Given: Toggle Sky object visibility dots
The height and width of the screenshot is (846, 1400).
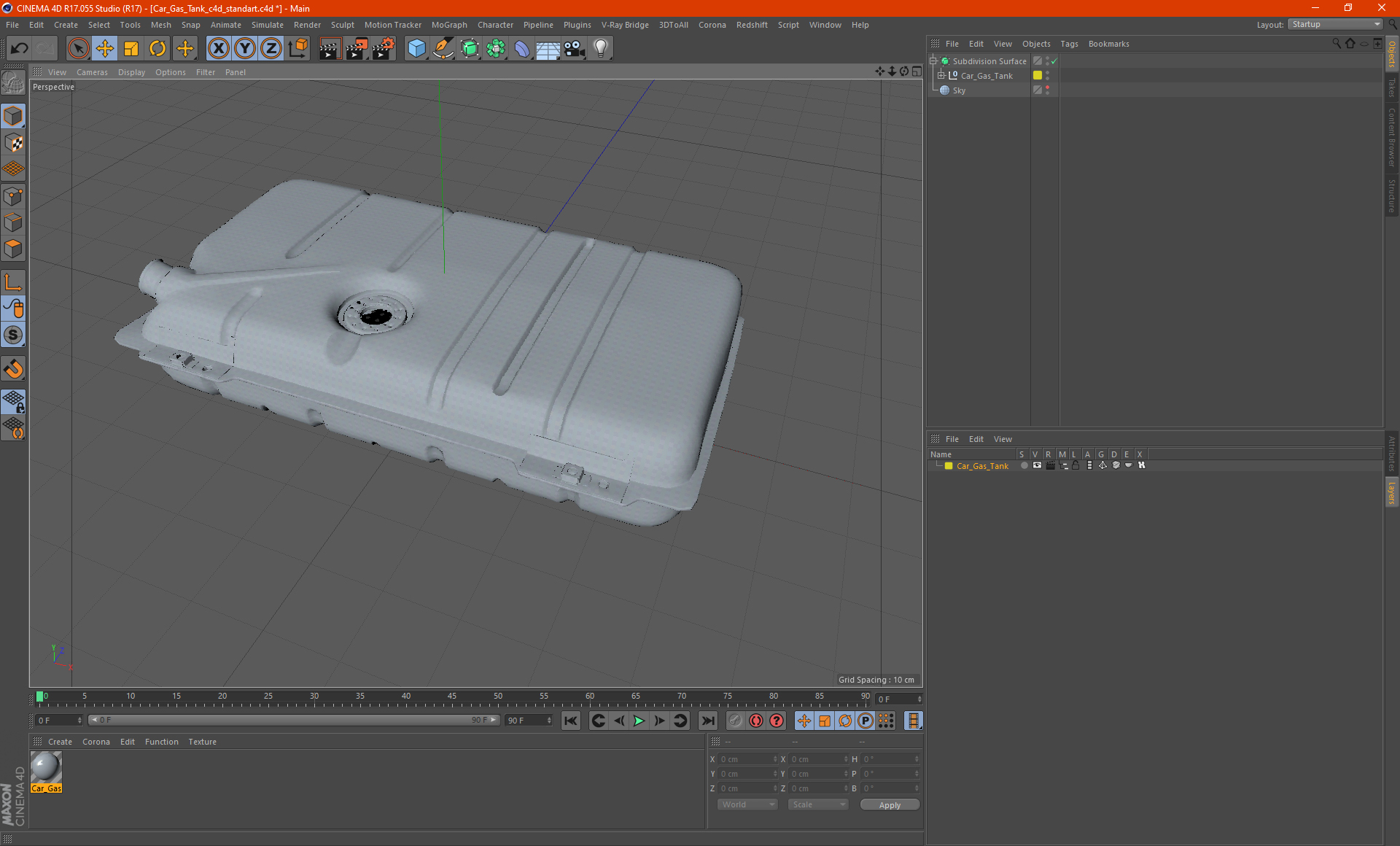Looking at the screenshot, I should click(1048, 90).
